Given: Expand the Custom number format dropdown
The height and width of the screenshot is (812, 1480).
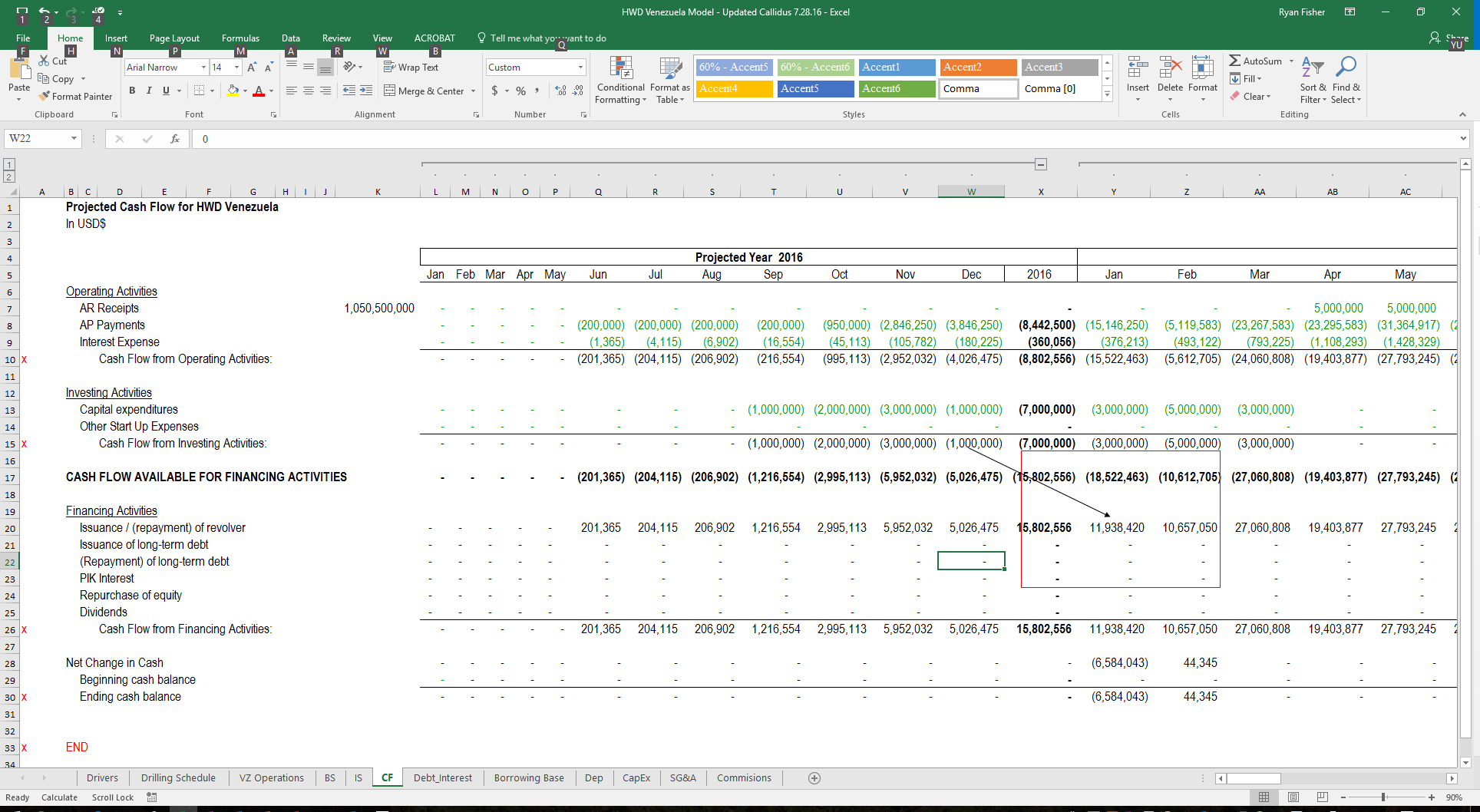Looking at the screenshot, I should click(x=580, y=68).
